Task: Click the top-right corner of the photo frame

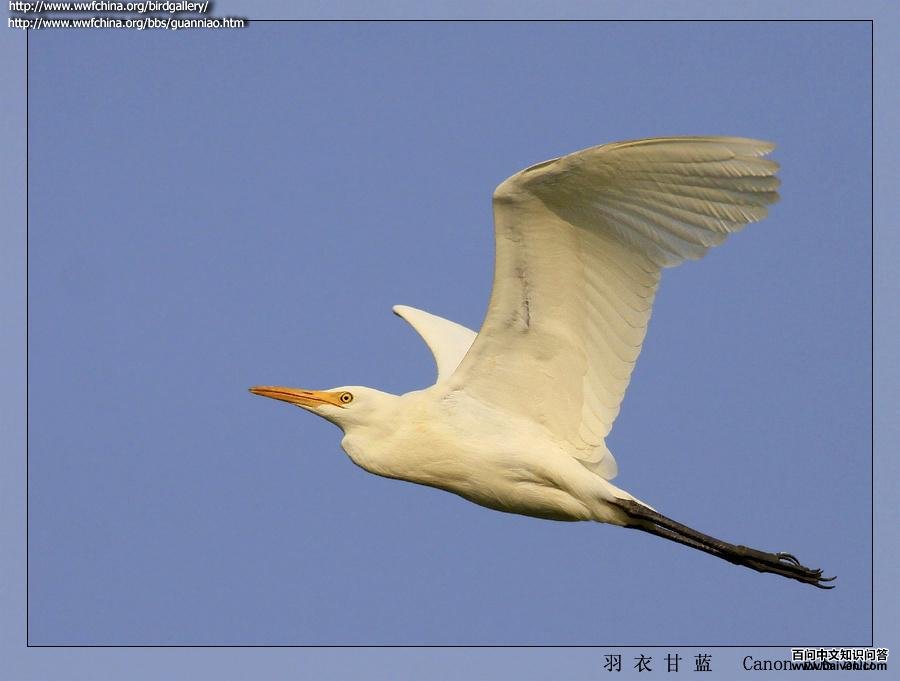Action: (872, 21)
